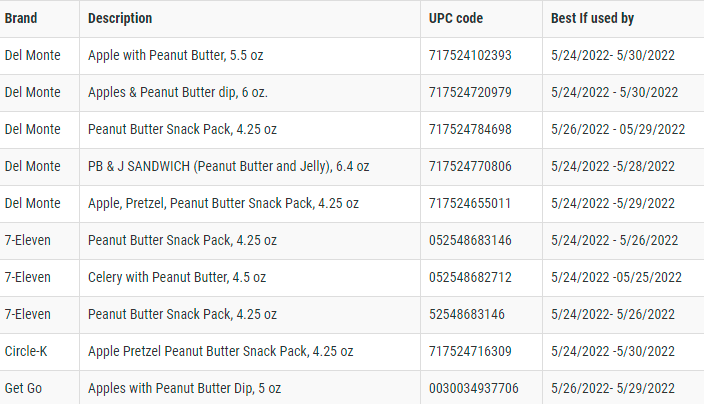
Task: Click UPC code 717524770806
Action: (x=470, y=166)
